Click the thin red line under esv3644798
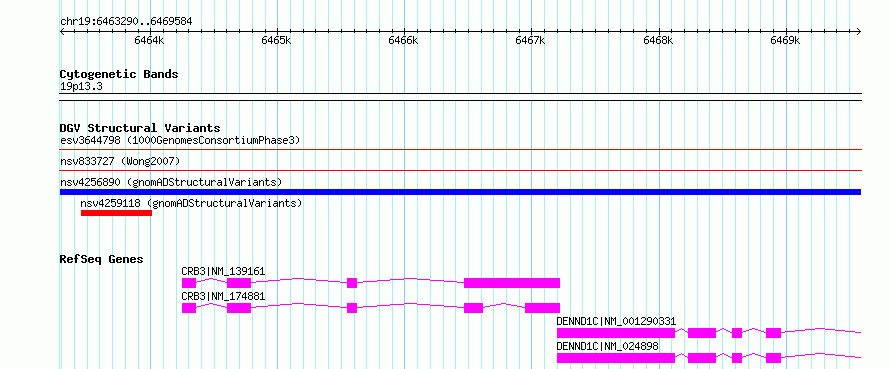The width and height of the screenshot is (890, 369). point(460,150)
